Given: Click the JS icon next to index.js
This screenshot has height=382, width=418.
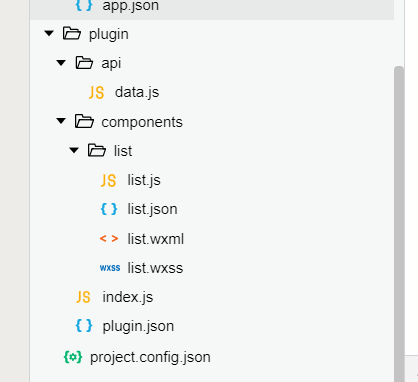Looking at the screenshot, I should tap(83, 297).
